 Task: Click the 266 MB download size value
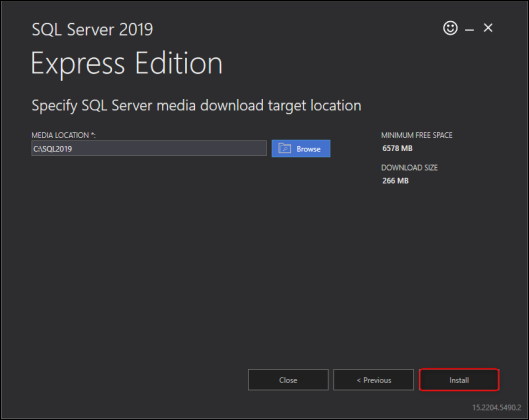click(395, 181)
